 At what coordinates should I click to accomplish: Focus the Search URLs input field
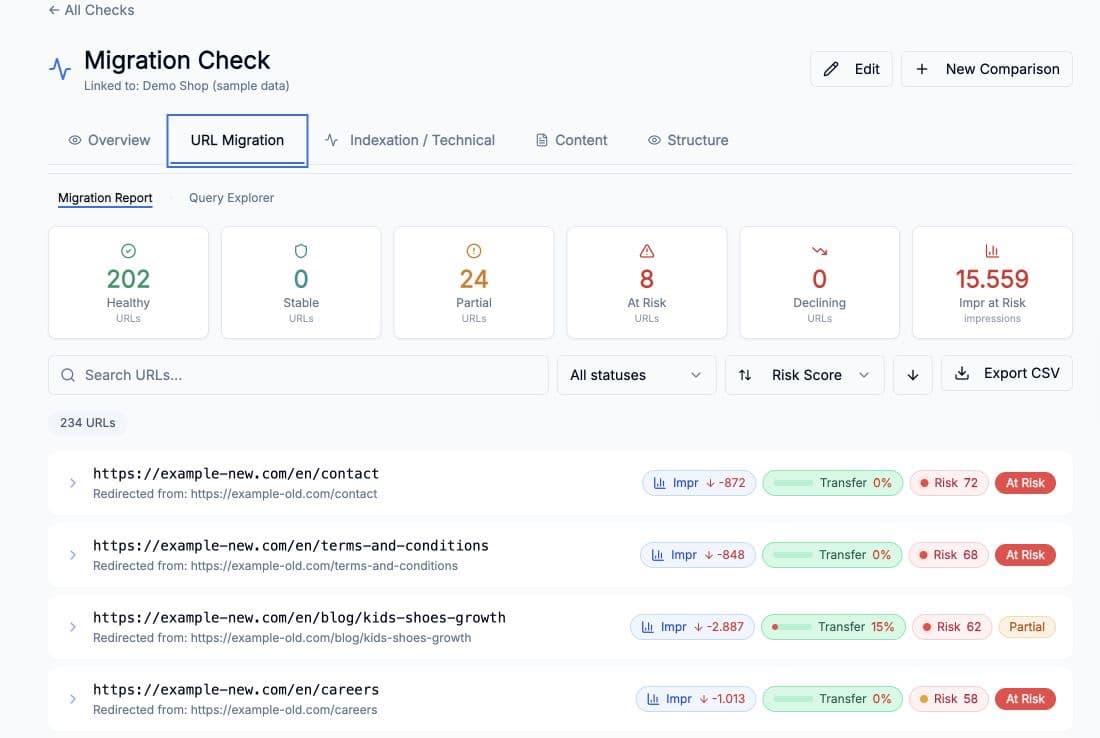298,375
